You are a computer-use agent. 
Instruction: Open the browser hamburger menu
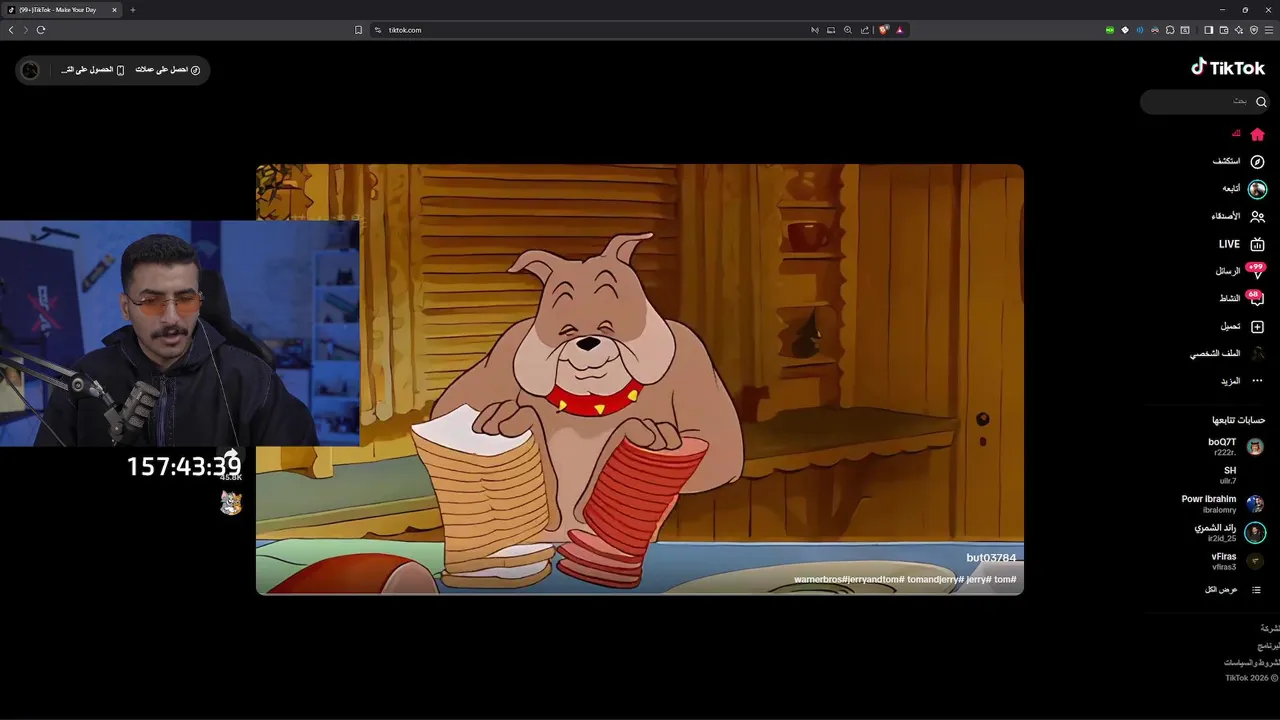click(1269, 30)
